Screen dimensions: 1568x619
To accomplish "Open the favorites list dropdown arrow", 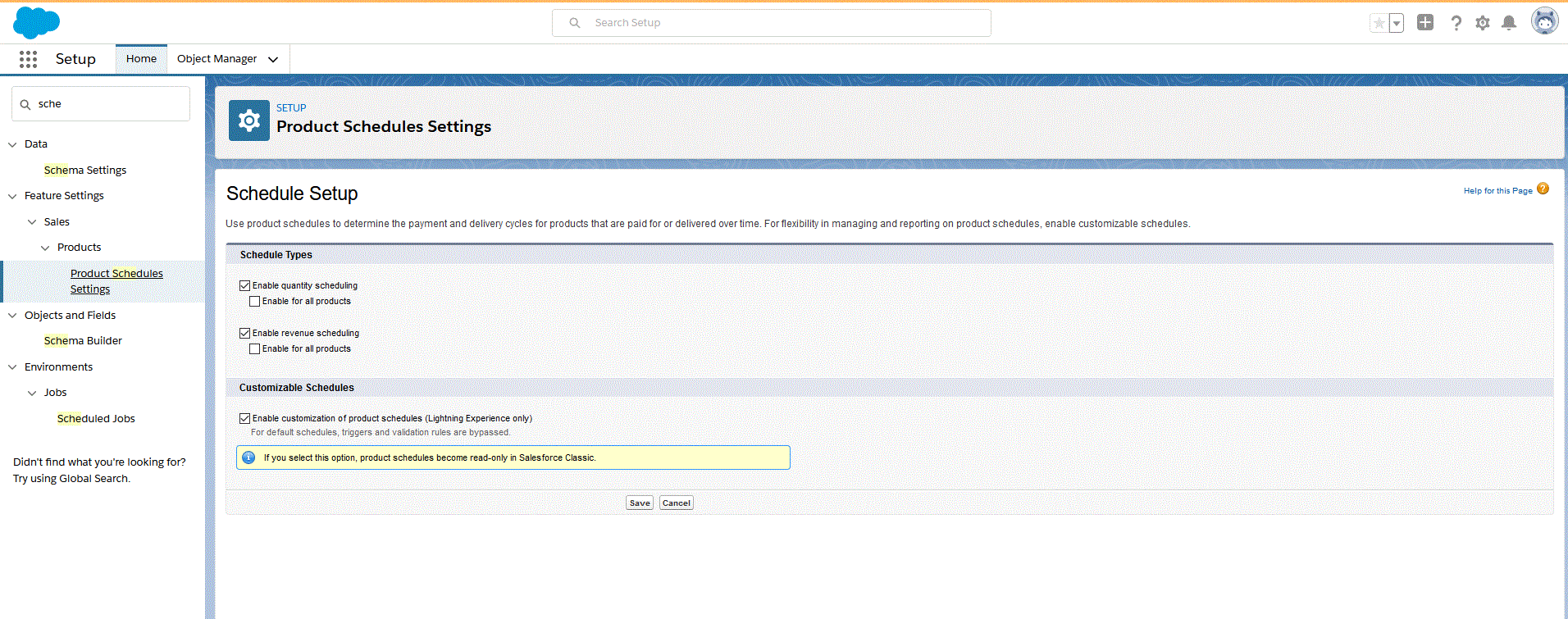I will tap(1397, 24).
